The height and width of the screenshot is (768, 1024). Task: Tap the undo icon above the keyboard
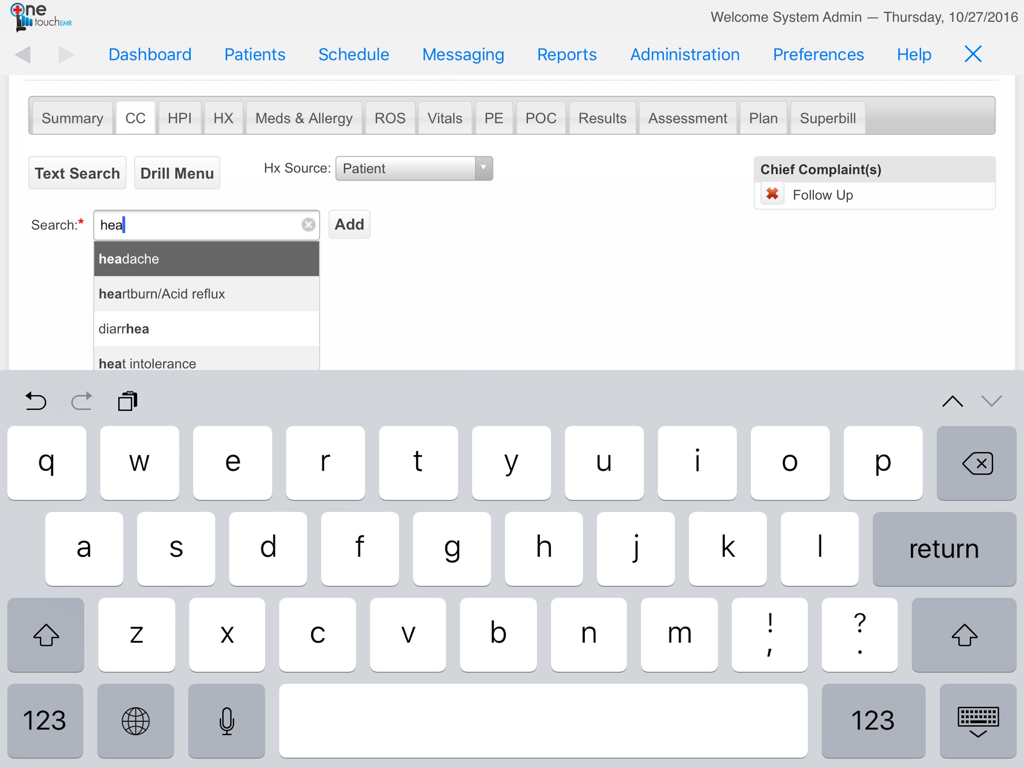coord(36,401)
